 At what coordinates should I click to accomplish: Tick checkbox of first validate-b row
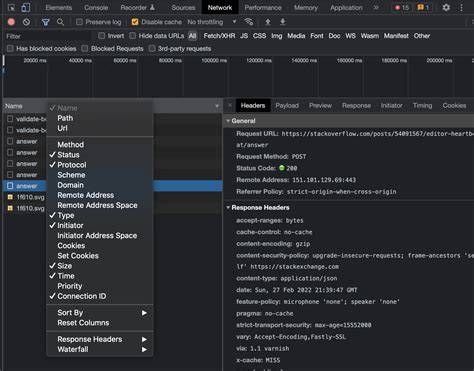(10, 119)
